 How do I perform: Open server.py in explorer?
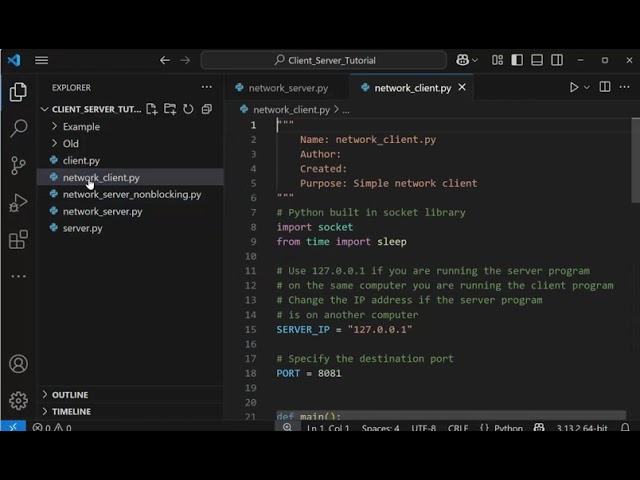(82, 228)
